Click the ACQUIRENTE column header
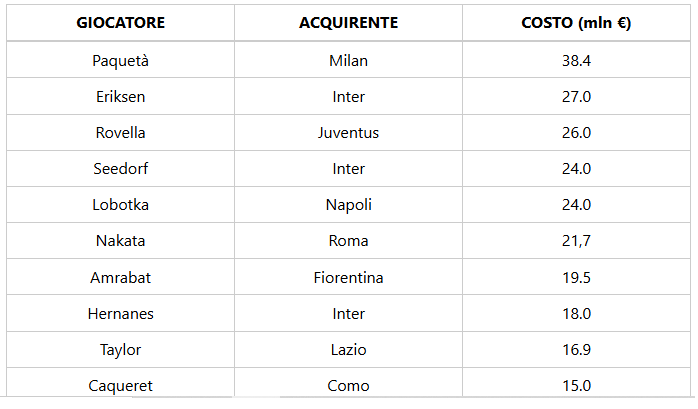The width and height of the screenshot is (698, 409). pos(348,23)
